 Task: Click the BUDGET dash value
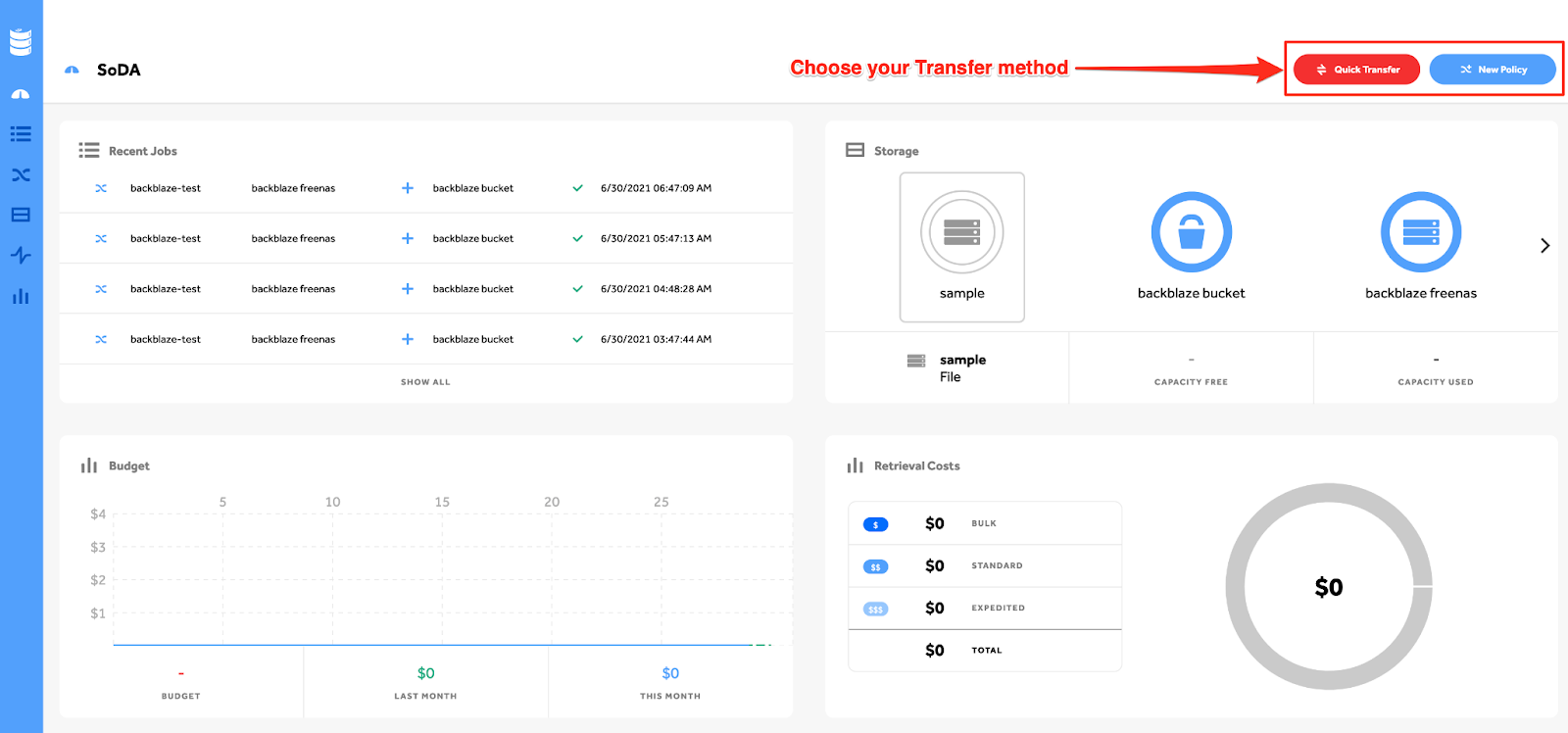pos(180,673)
